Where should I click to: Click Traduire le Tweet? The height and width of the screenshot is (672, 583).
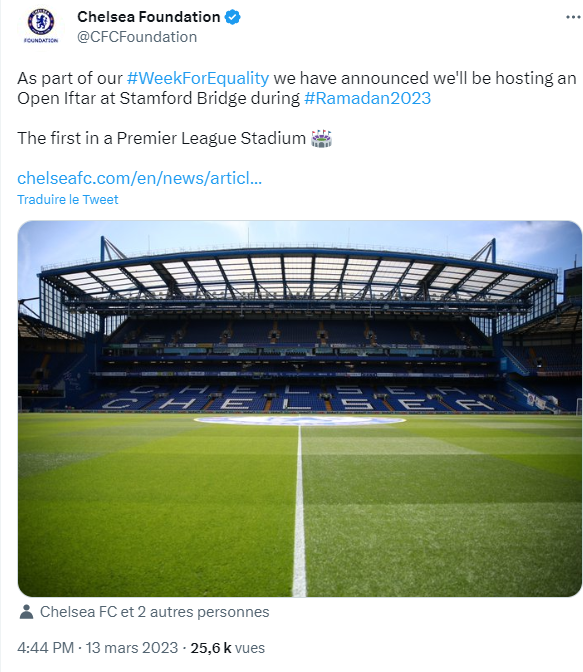pos(68,199)
